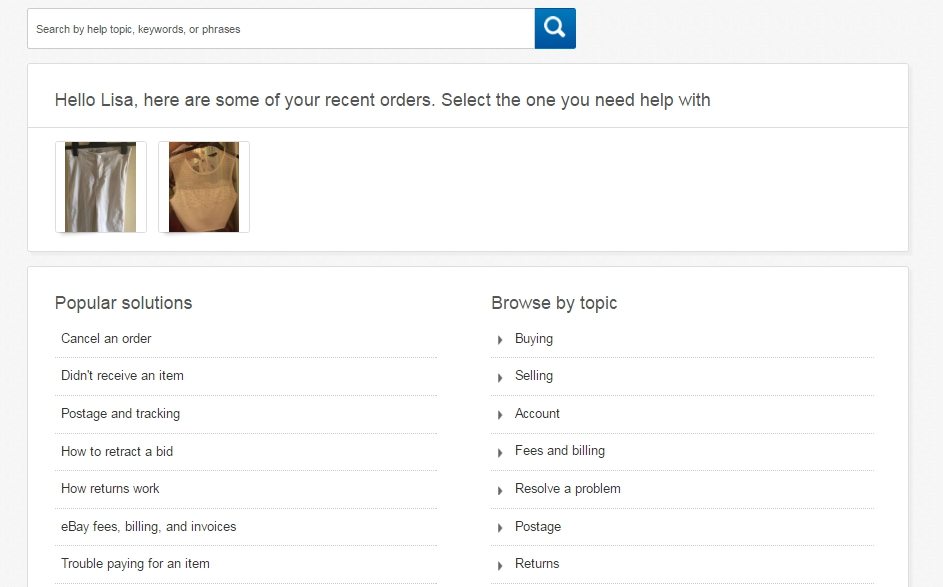Open Didn't receive an item help

(x=122, y=376)
